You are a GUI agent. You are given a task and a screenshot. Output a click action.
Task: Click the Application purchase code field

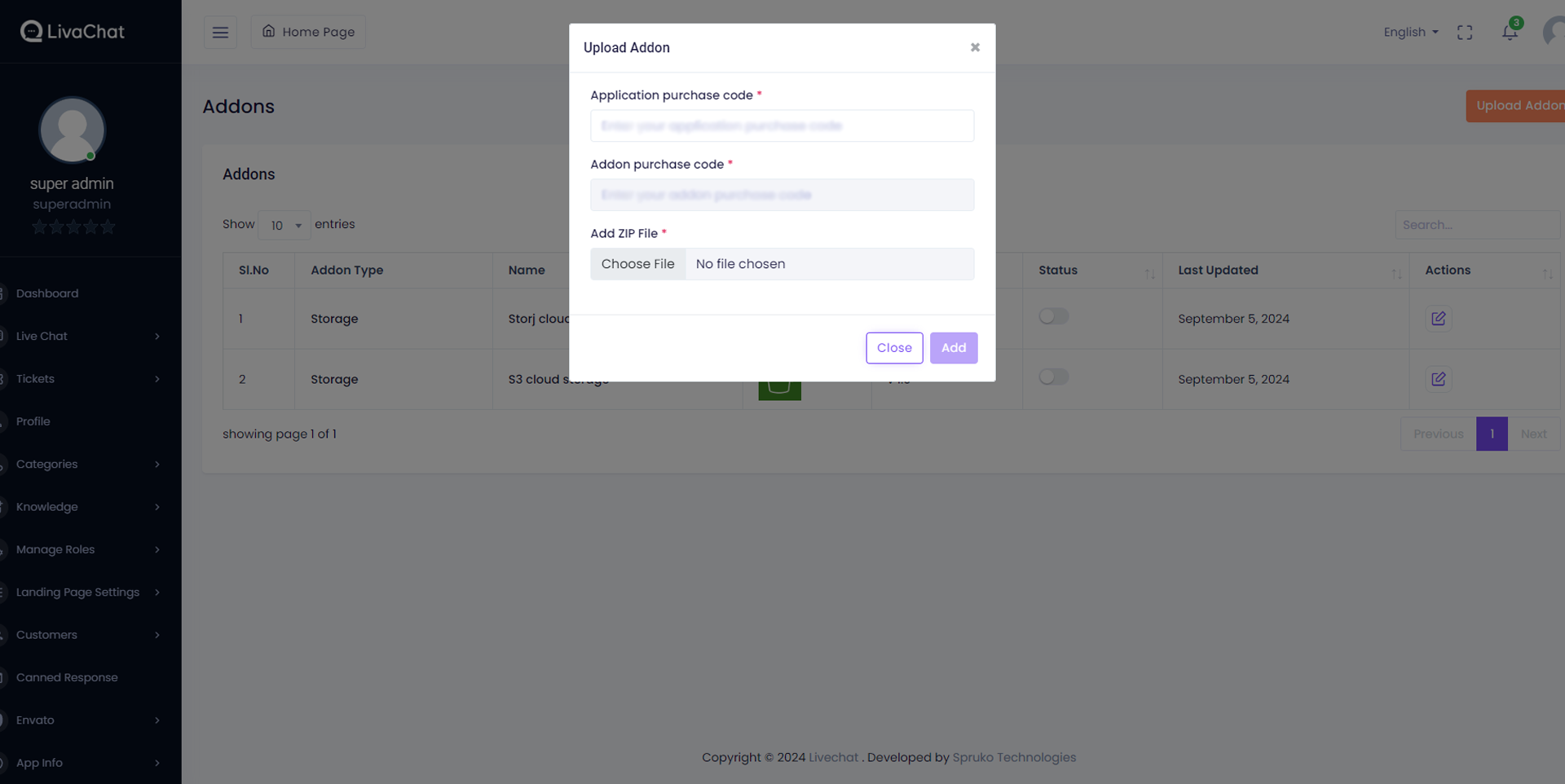click(x=782, y=126)
